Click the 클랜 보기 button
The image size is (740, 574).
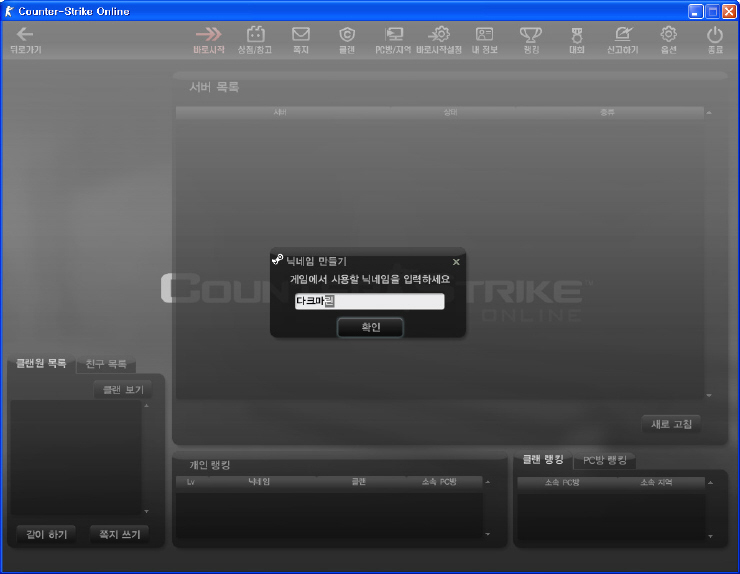(x=123, y=389)
